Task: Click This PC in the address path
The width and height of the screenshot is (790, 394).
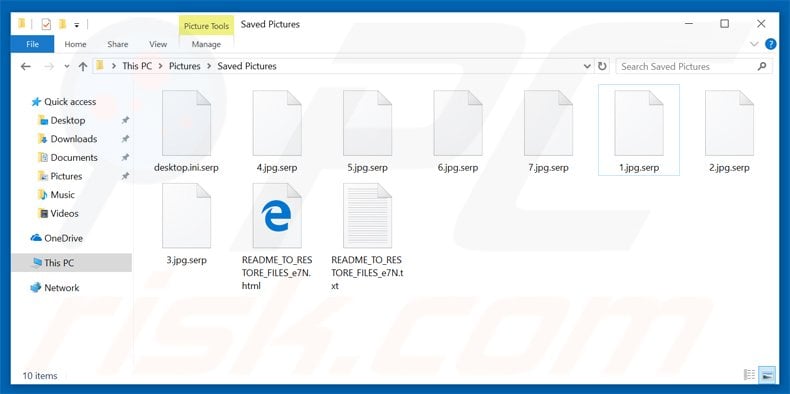Action: 137,66
